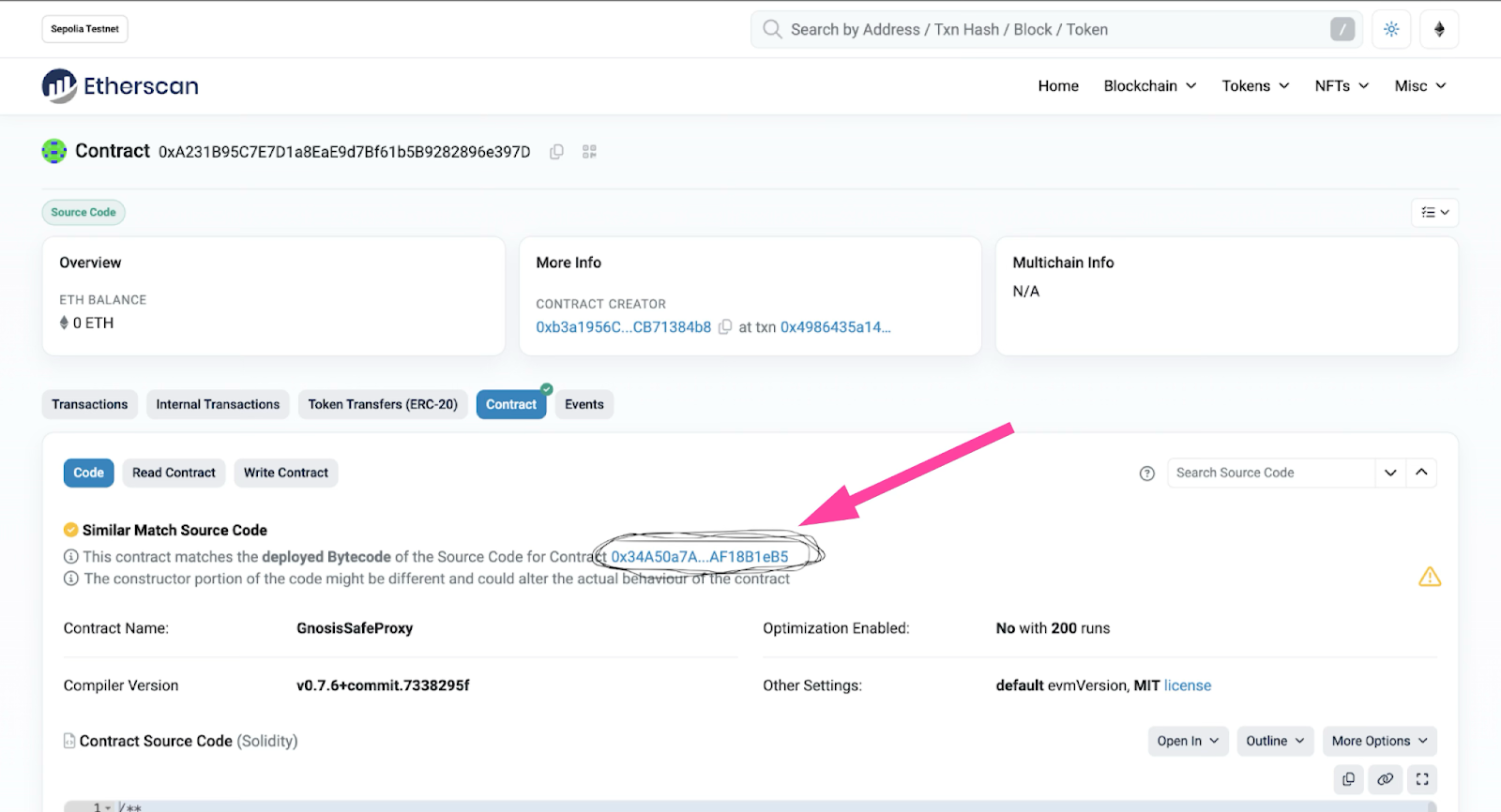
Task: Copy the contract creator address
Action: pos(725,327)
